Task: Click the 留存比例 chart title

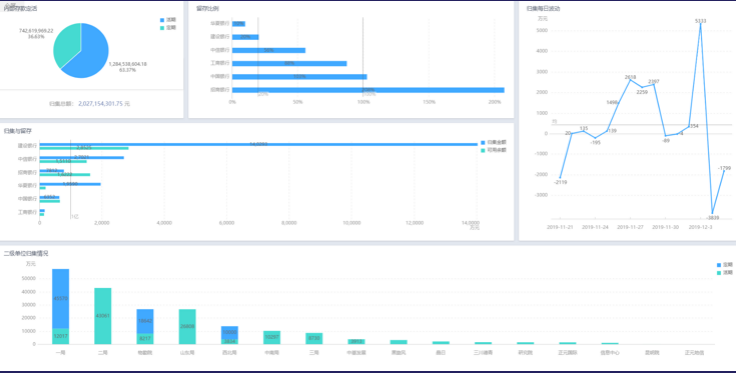Action: coord(207,8)
